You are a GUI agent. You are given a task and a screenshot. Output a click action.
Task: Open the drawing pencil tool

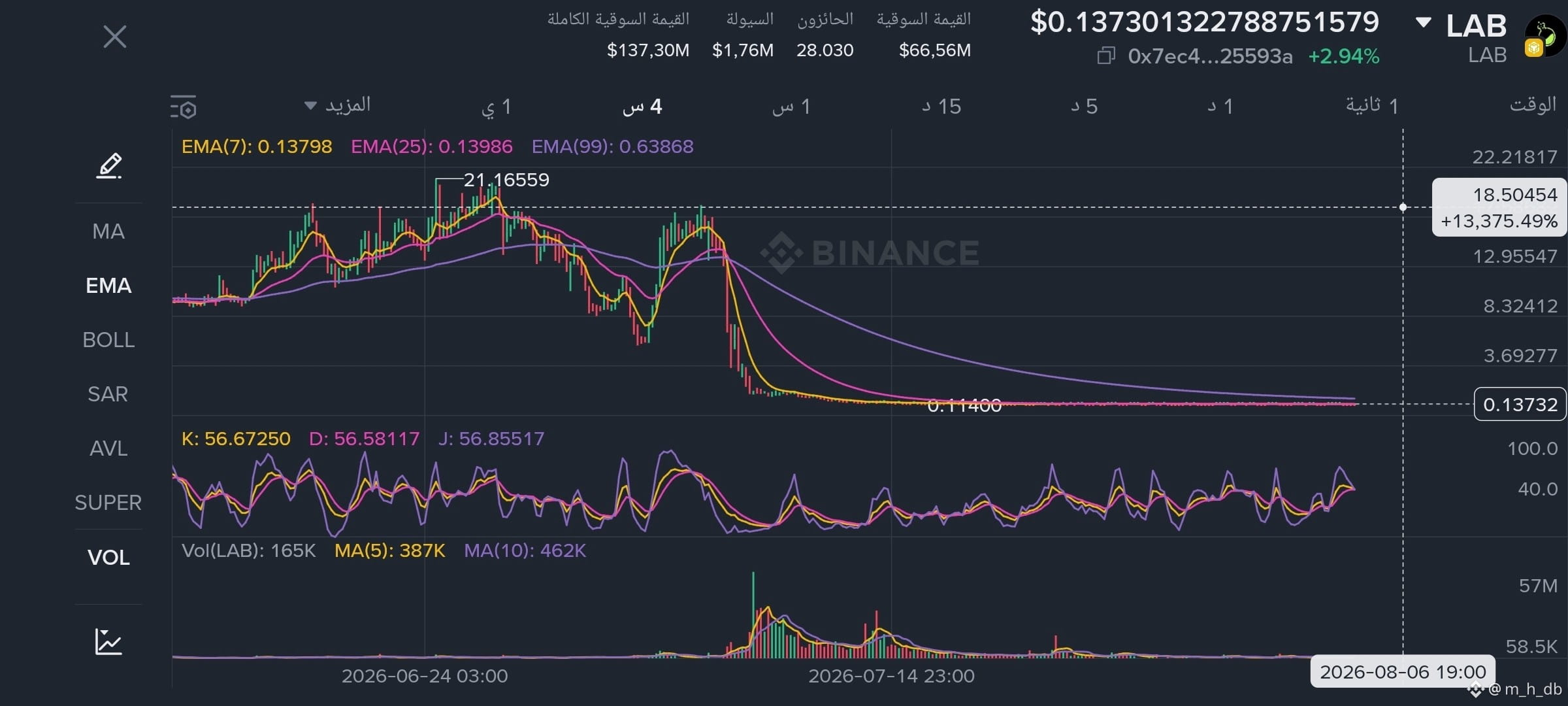(109, 166)
